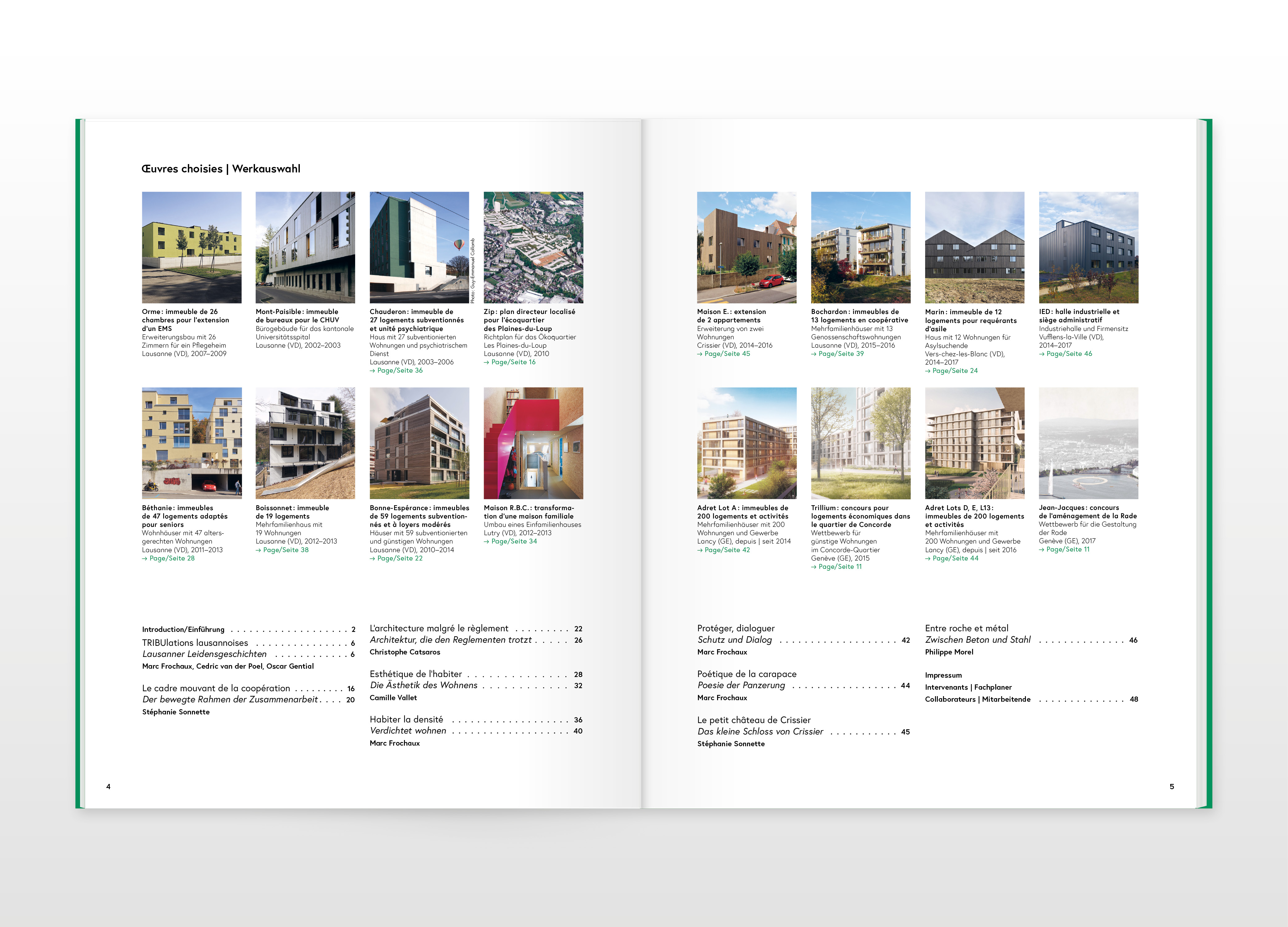Open the Zip aerial plan image
Viewport: 1288px width, 927px height.
click(x=533, y=247)
